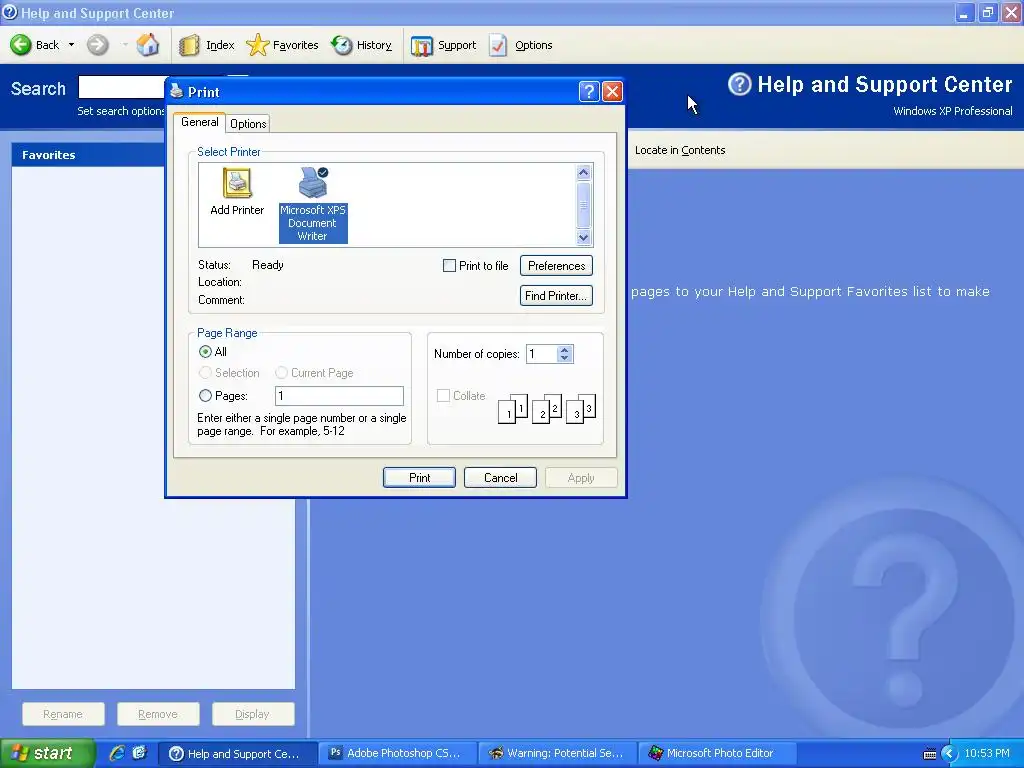Expand hidden tray icons chevron
The image size is (1024, 768).
(949, 754)
